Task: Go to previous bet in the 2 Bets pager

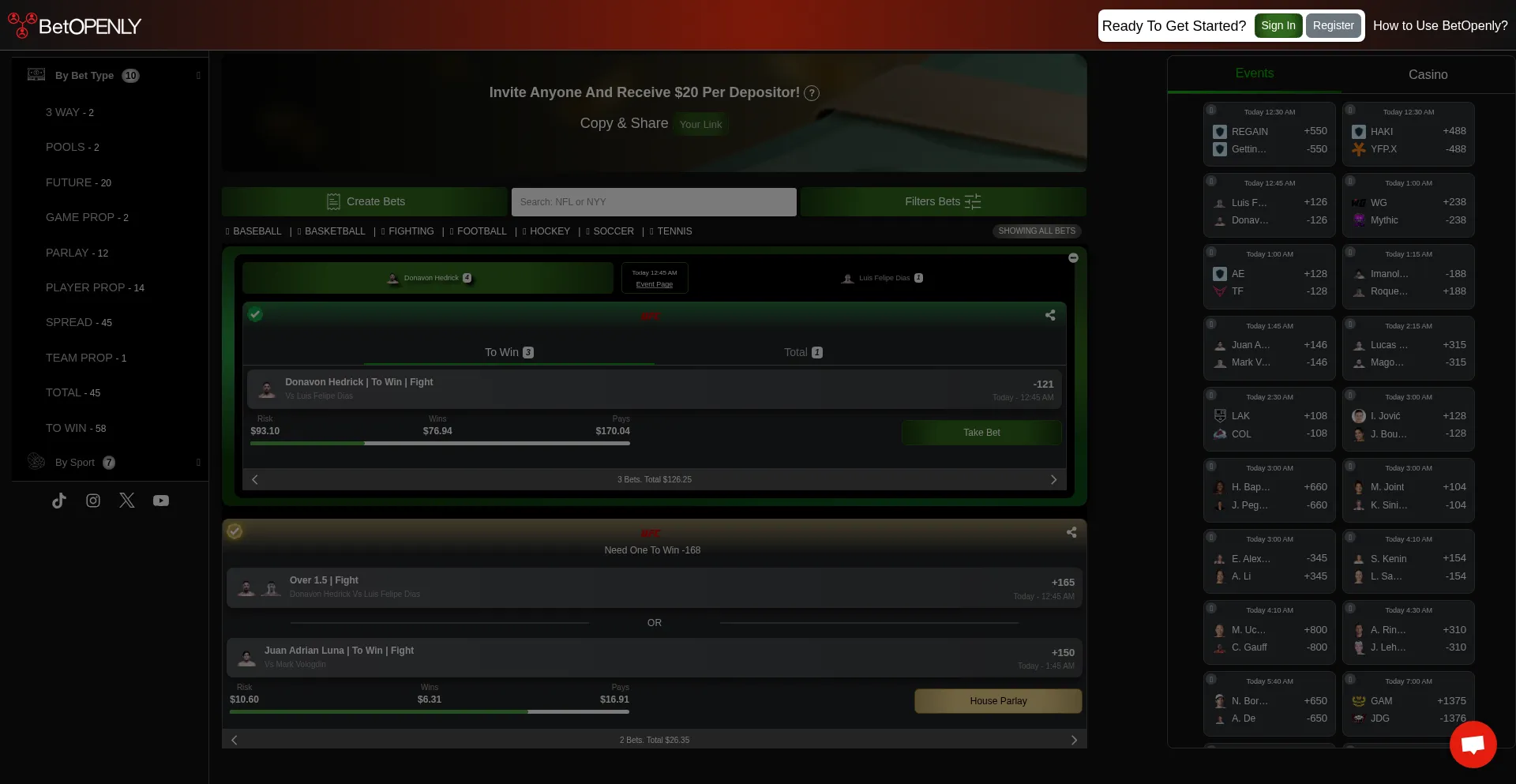Action: coord(234,740)
